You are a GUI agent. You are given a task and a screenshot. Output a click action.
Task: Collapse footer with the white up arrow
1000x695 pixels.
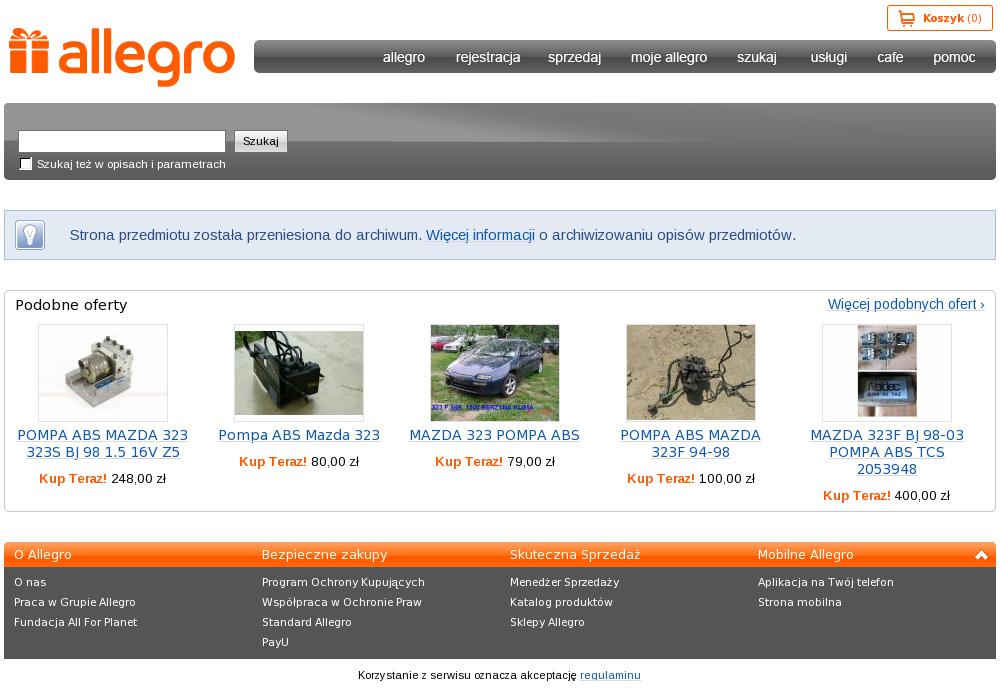tap(981, 555)
